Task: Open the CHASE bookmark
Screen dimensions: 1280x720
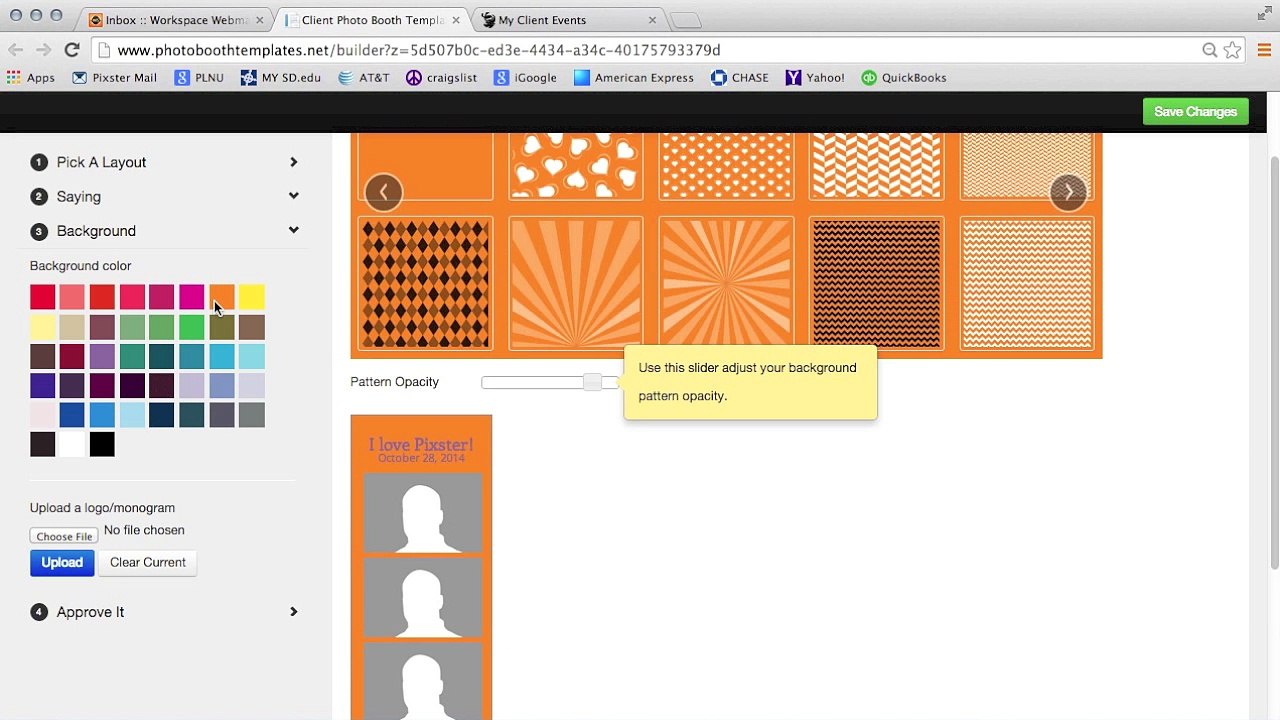Action: 740,78
